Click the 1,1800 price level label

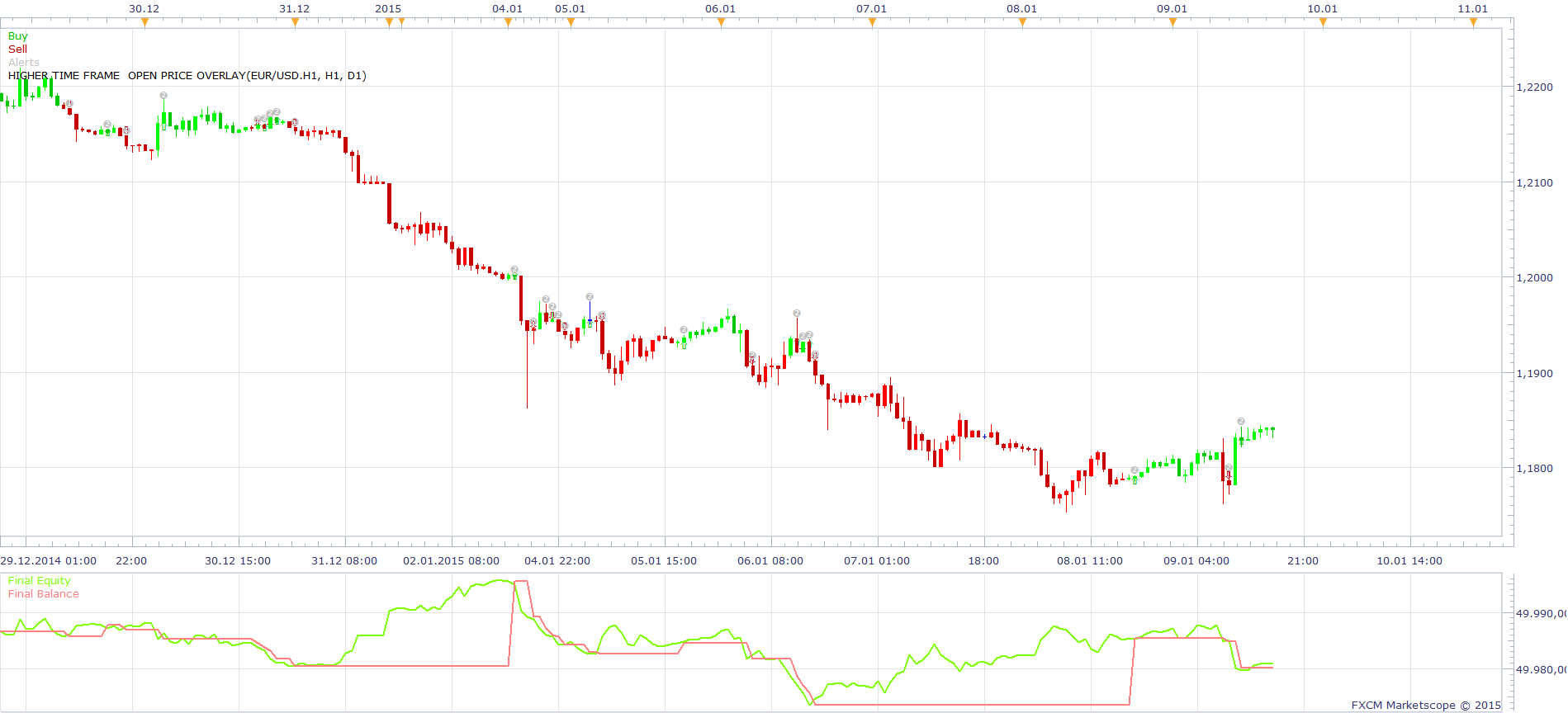(x=1535, y=469)
